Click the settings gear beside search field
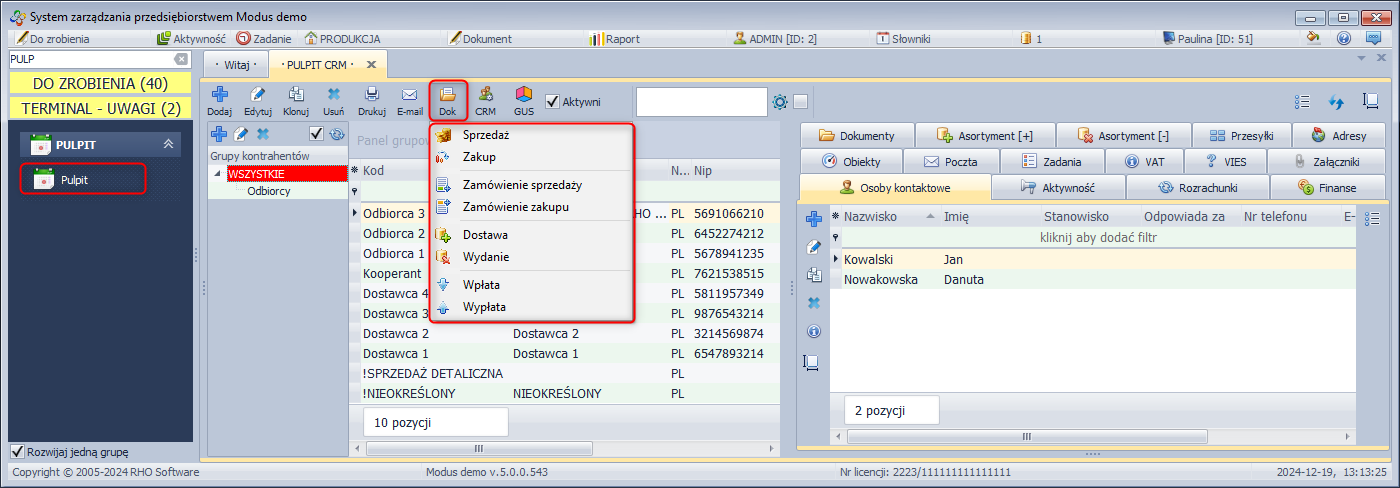This screenshot has width=1400, height=488. click(780, 102)
